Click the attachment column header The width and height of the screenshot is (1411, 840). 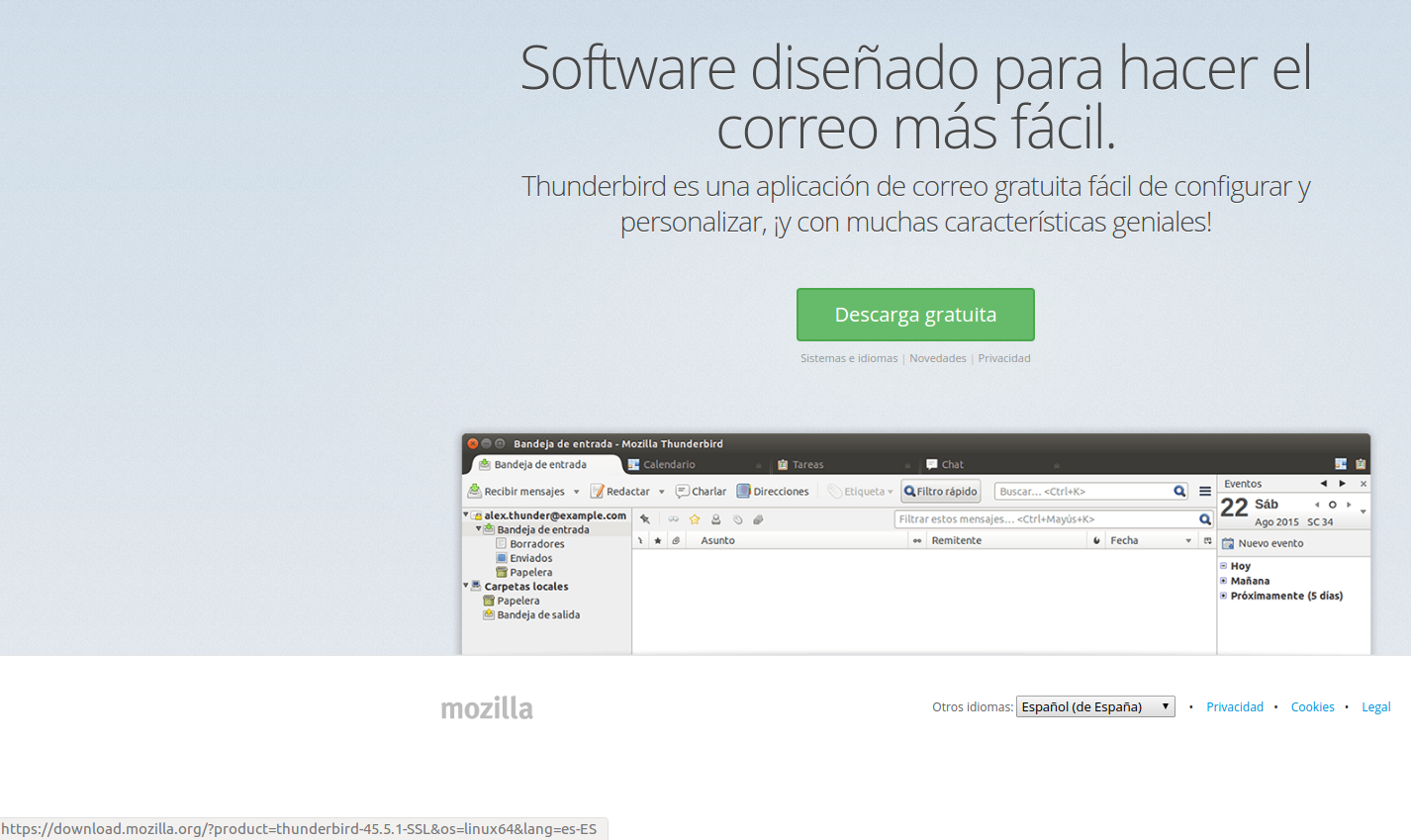point(676,540)
